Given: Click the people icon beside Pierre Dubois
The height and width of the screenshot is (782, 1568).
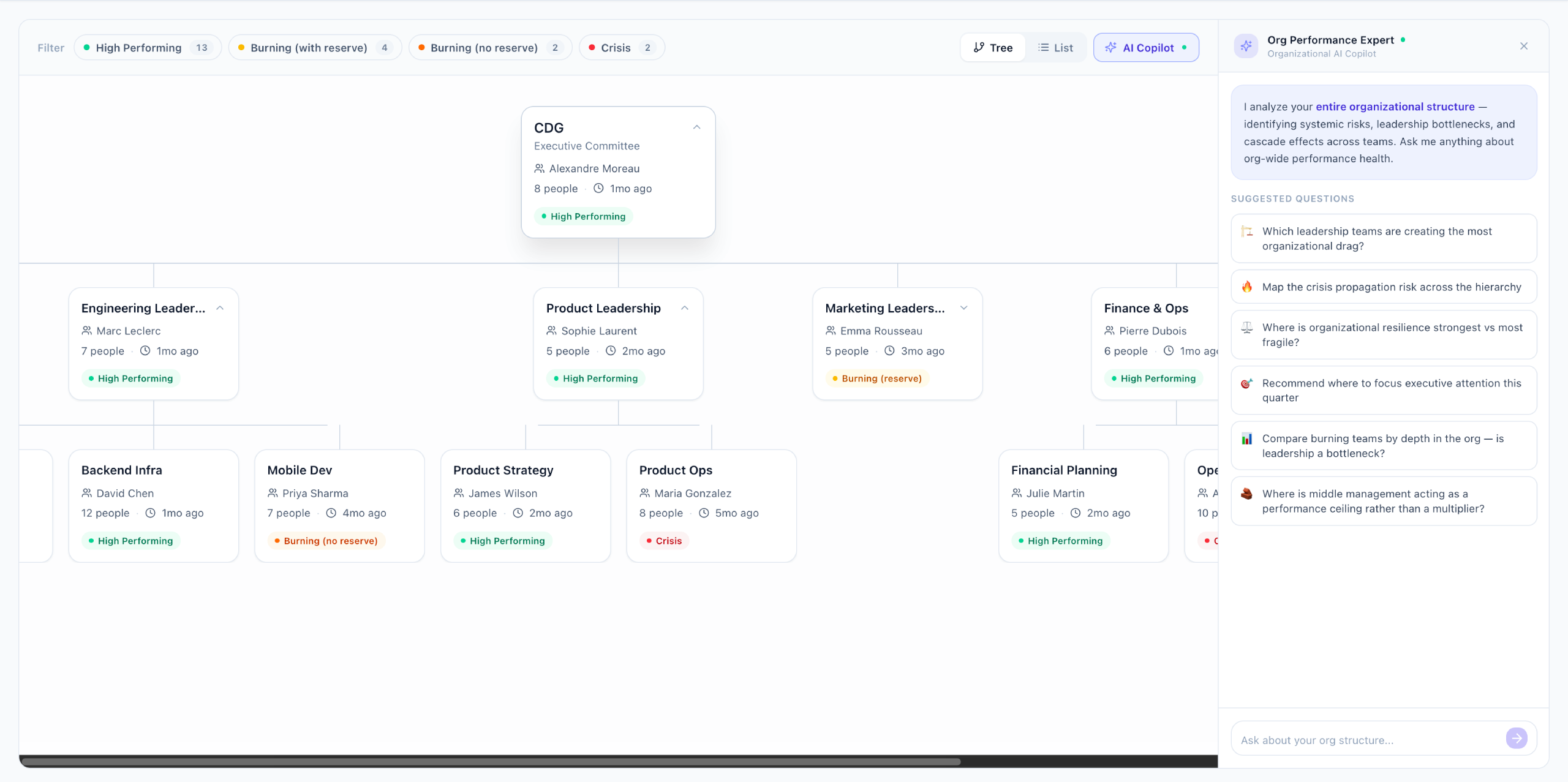Looking at the screenshot, I should click(1109, 331).
